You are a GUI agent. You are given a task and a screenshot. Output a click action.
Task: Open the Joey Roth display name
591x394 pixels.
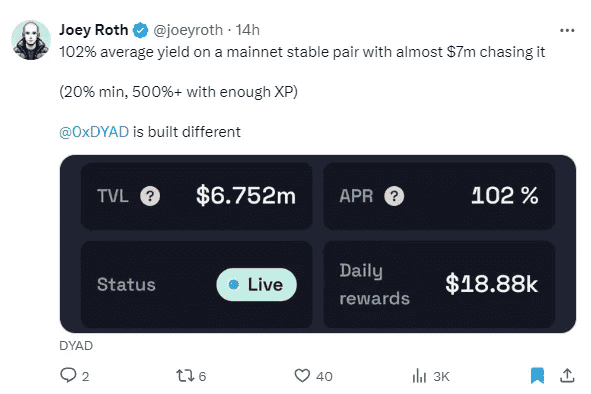93,30
